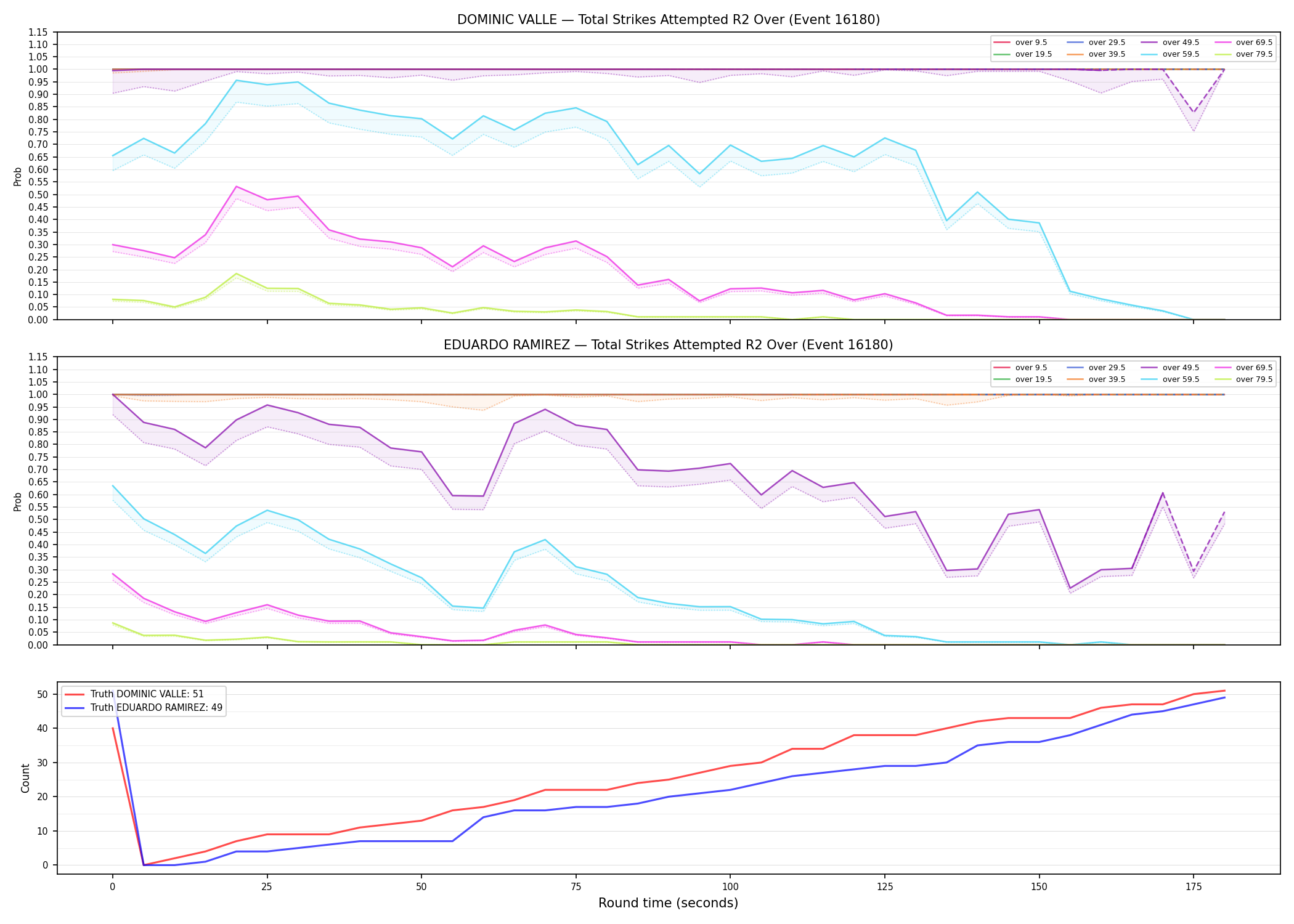The height and width of the screenshot is (924, 1294).
Task: Click the Count axis tick 50
Action: (x=43, y=694)
